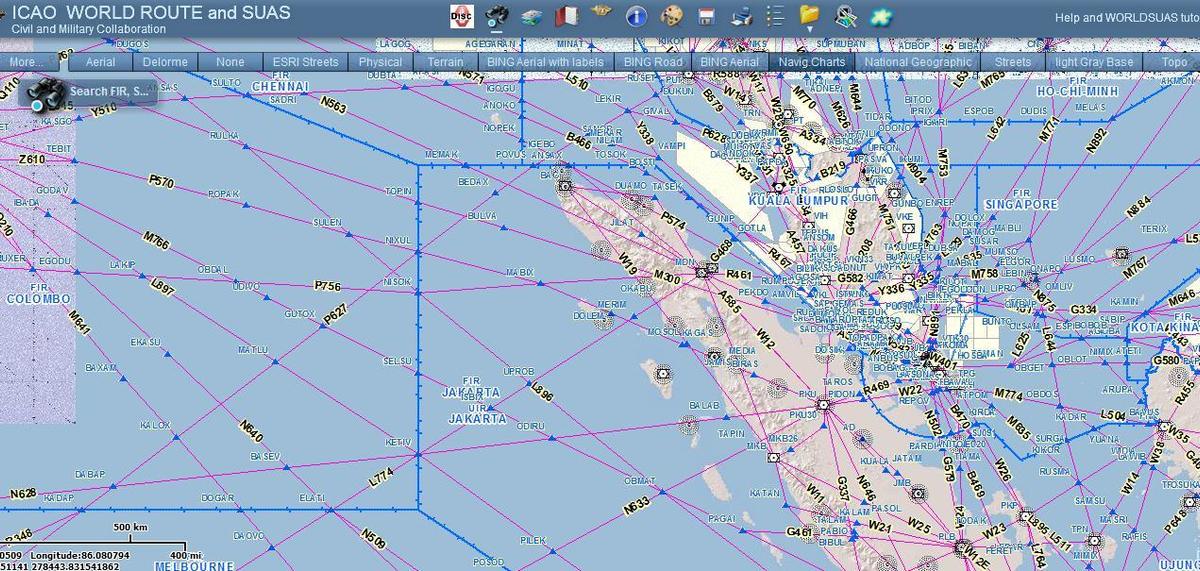
Task: Click the red bookmarks book icon
Action: tap(567, 16)
